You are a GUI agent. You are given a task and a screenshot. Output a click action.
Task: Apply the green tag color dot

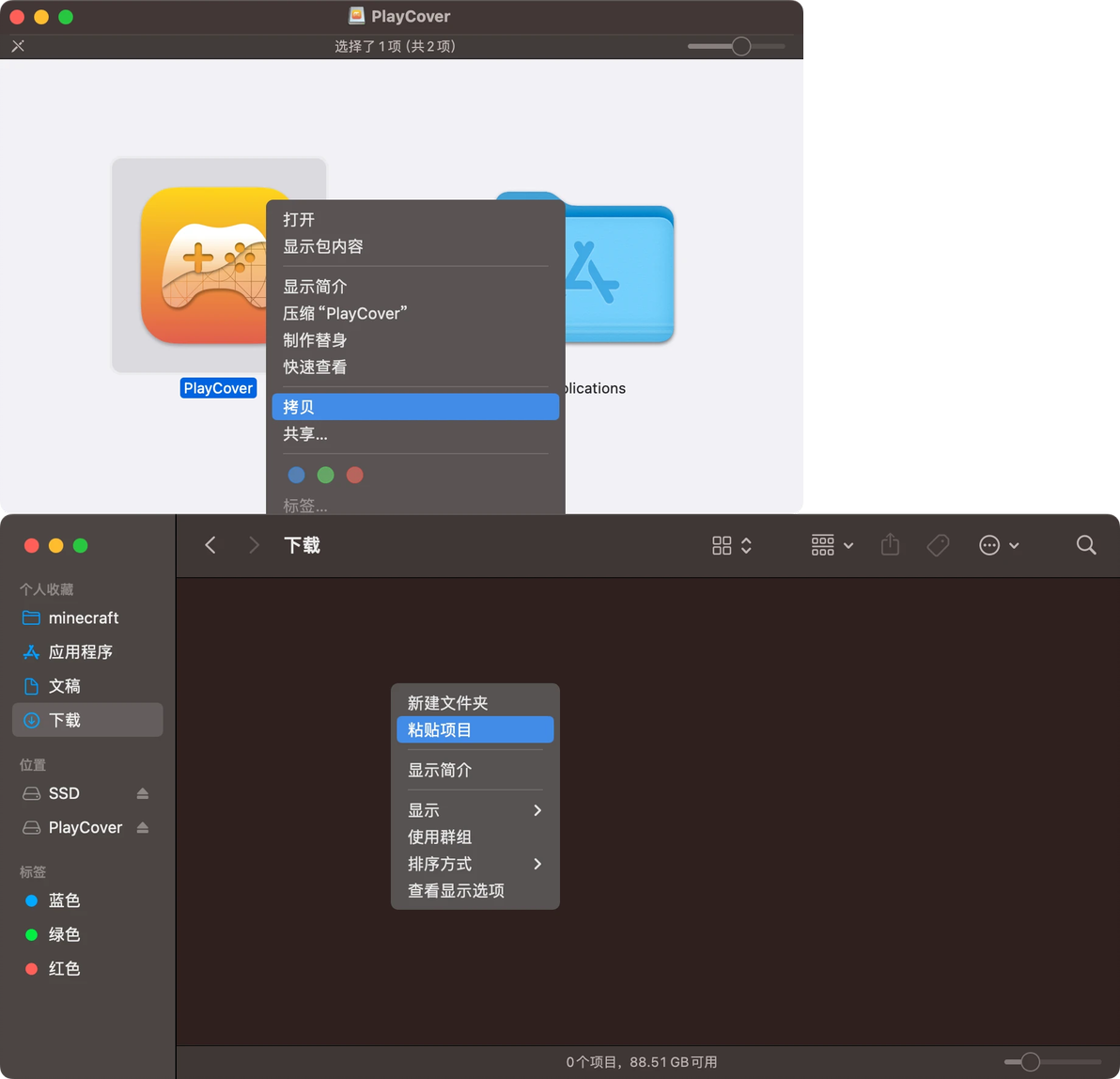point(326,476)
